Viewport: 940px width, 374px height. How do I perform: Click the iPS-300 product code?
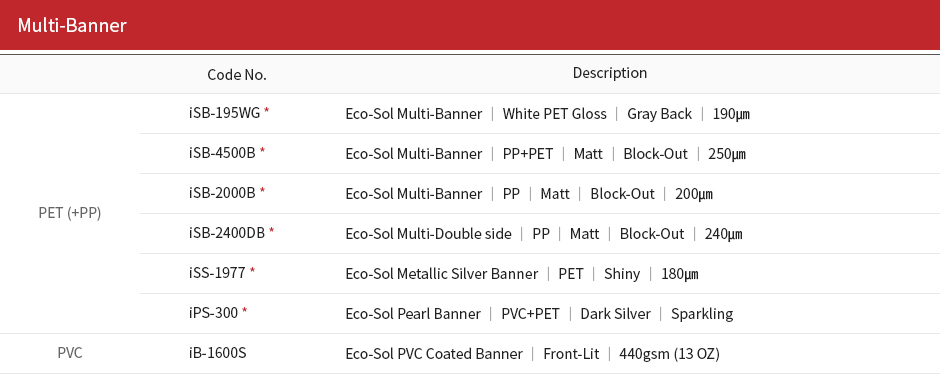(213, 313)
